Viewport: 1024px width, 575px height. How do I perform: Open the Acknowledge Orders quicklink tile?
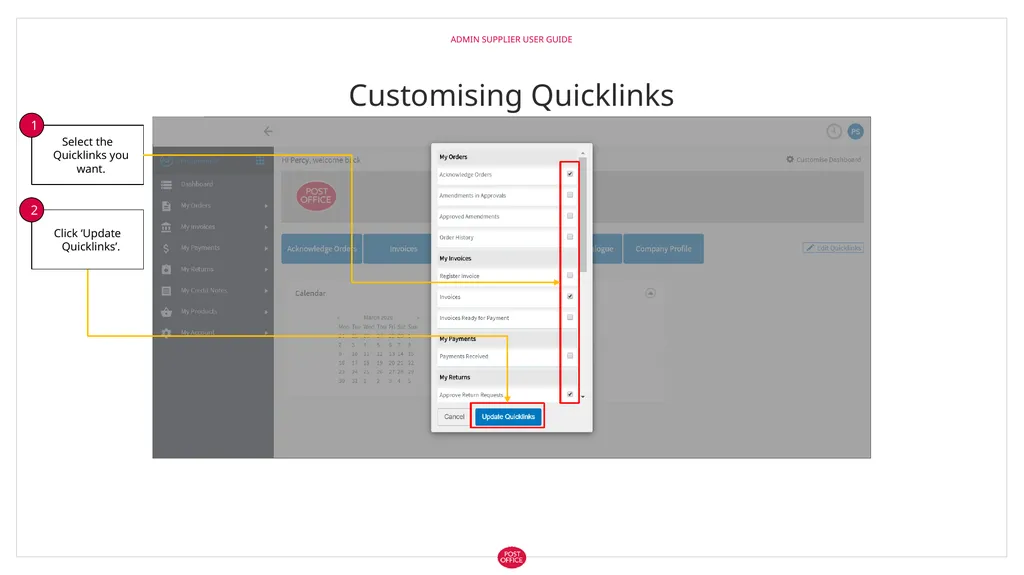(x=321, y=249)
